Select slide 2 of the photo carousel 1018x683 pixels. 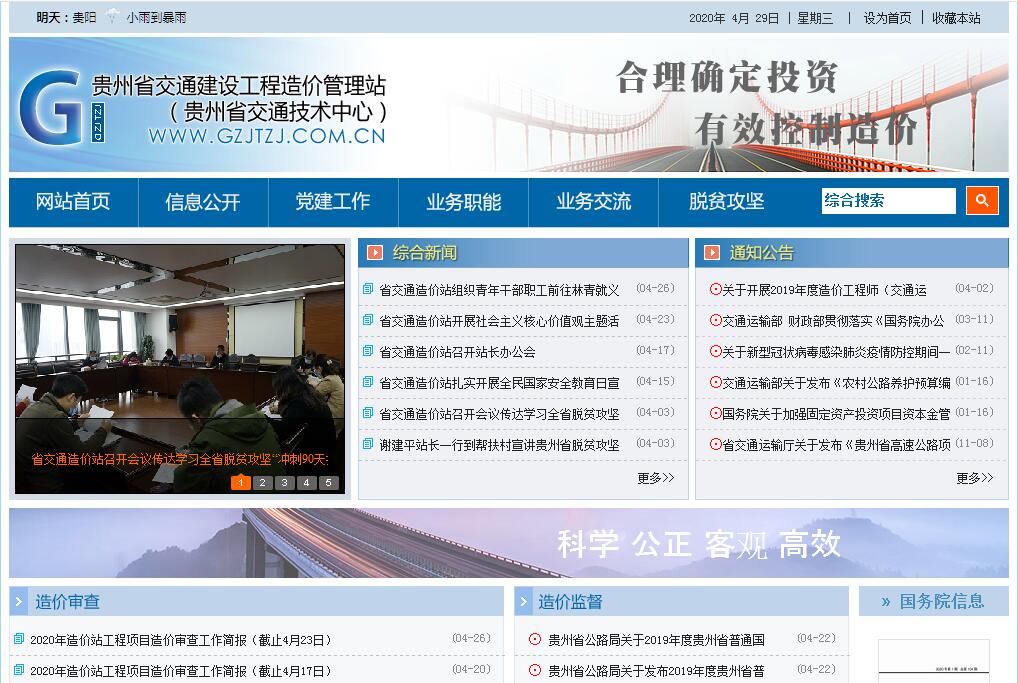(262, 482)
